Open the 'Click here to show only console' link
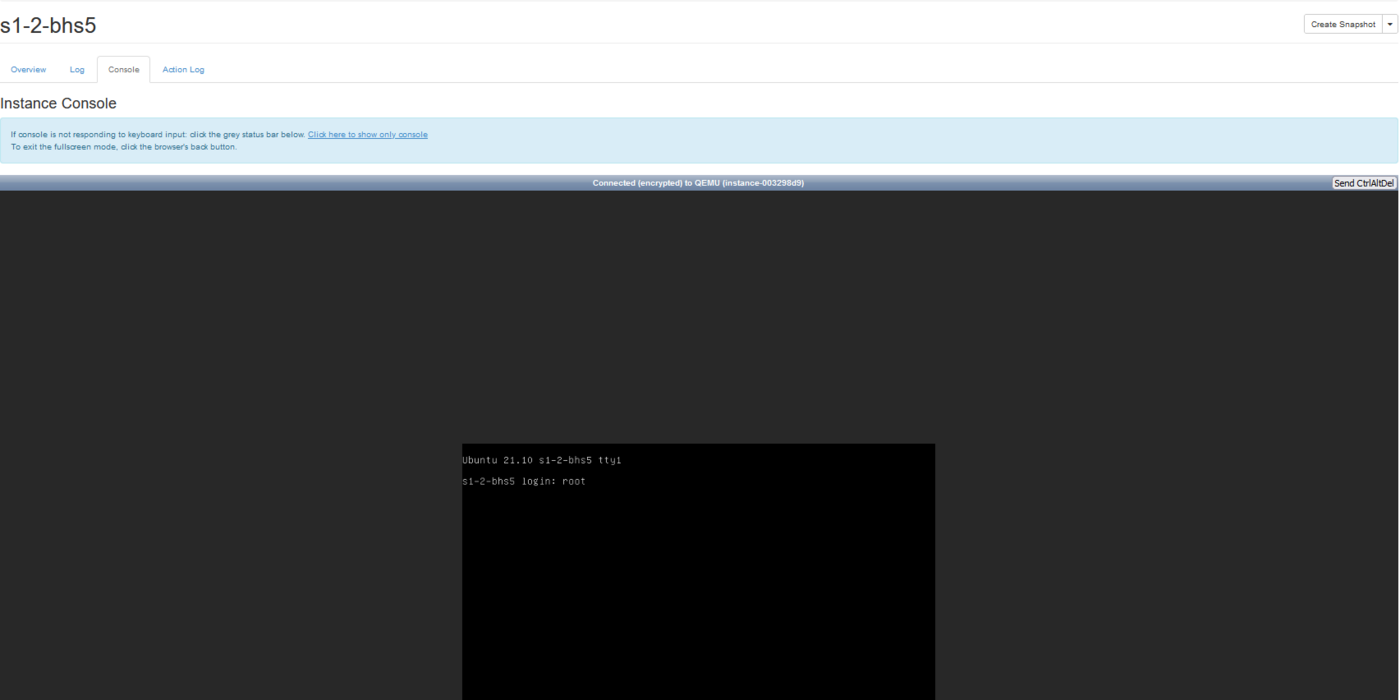This screenshot has height=700, width=1400. 367,135
